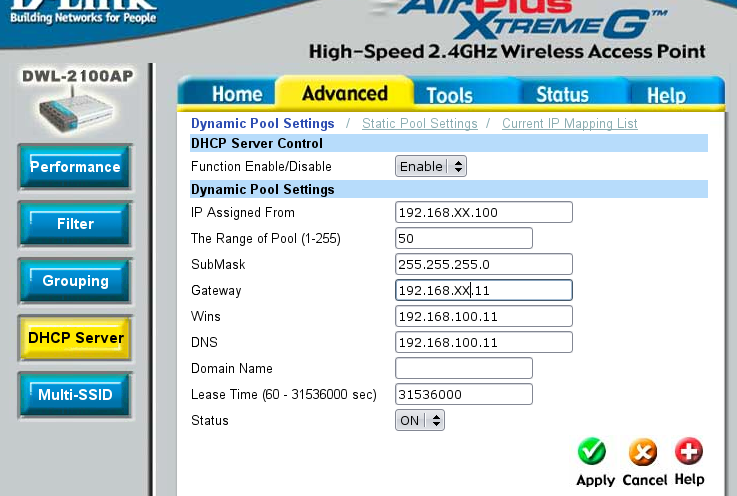This screenshot has height=496, width=737.
Task: Click the Domain Name input field
Action: (x=464, y=368)
